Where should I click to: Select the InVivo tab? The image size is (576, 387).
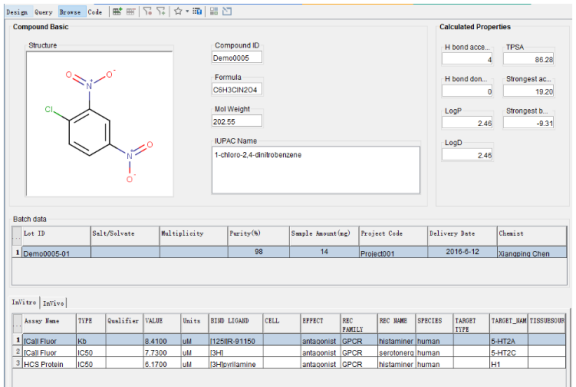point(53,303)
